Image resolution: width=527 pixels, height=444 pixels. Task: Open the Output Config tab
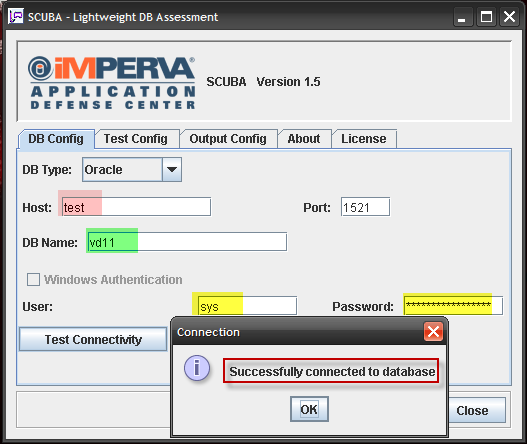click(228, 139)
